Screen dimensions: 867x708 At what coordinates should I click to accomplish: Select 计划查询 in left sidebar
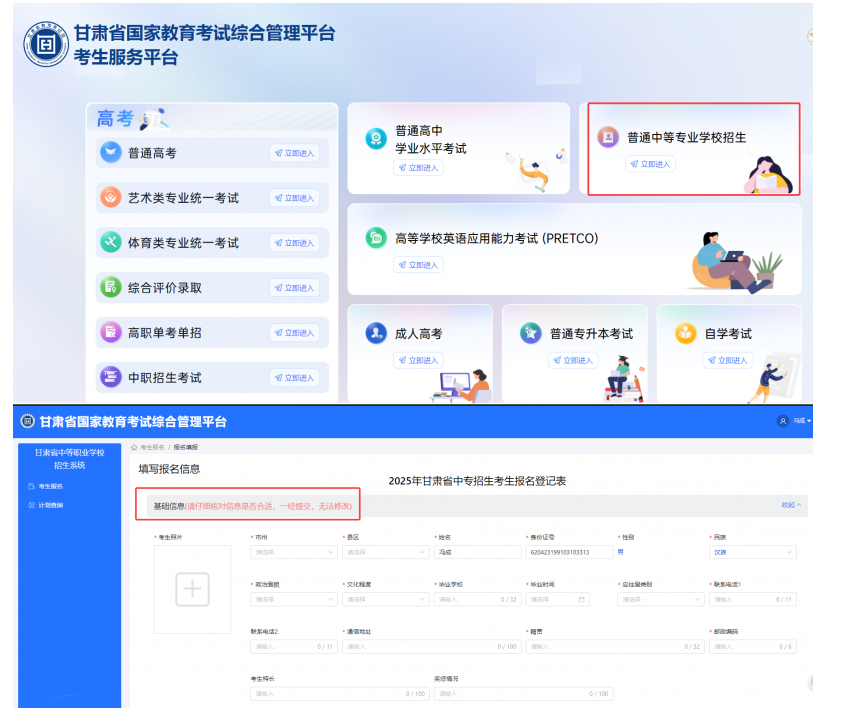tap(51, 505)
